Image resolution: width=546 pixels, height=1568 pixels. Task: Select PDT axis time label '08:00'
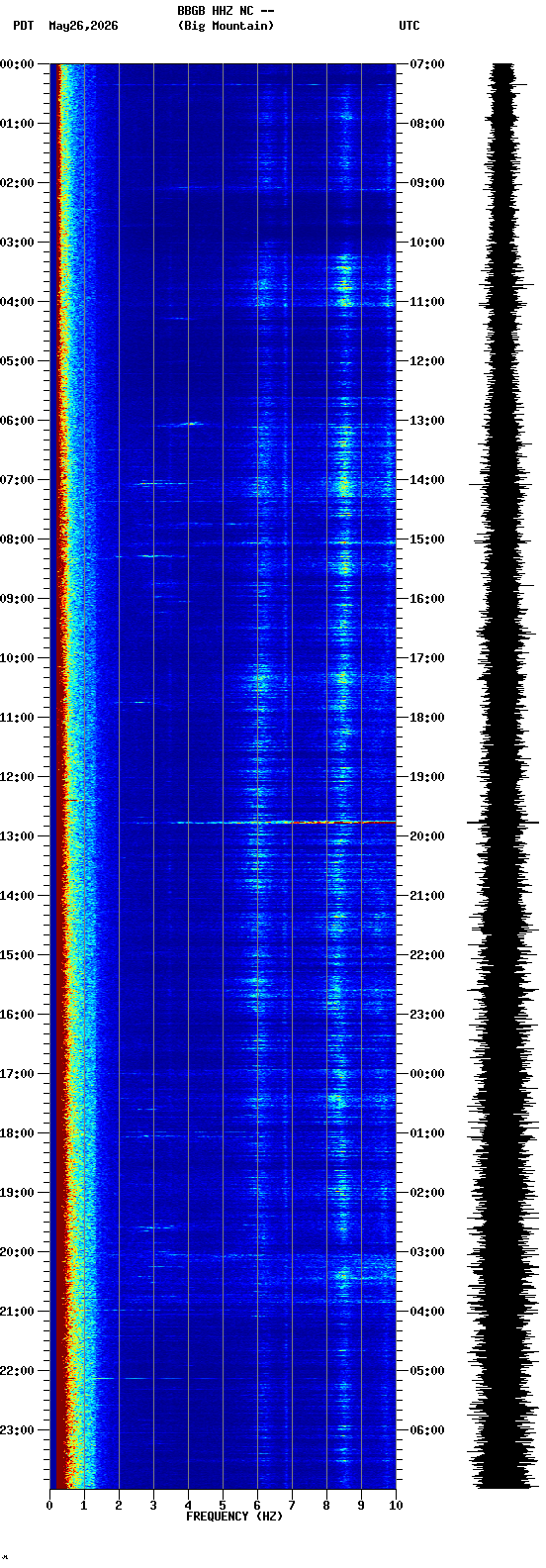[x=18, y=539]
